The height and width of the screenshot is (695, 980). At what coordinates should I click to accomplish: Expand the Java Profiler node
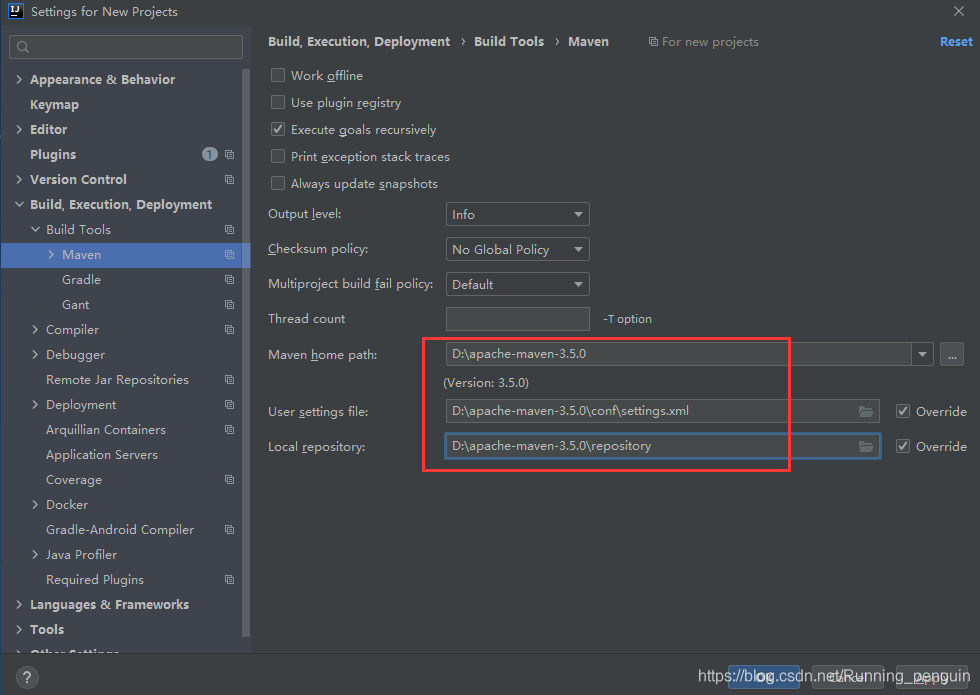coord(35,554)
